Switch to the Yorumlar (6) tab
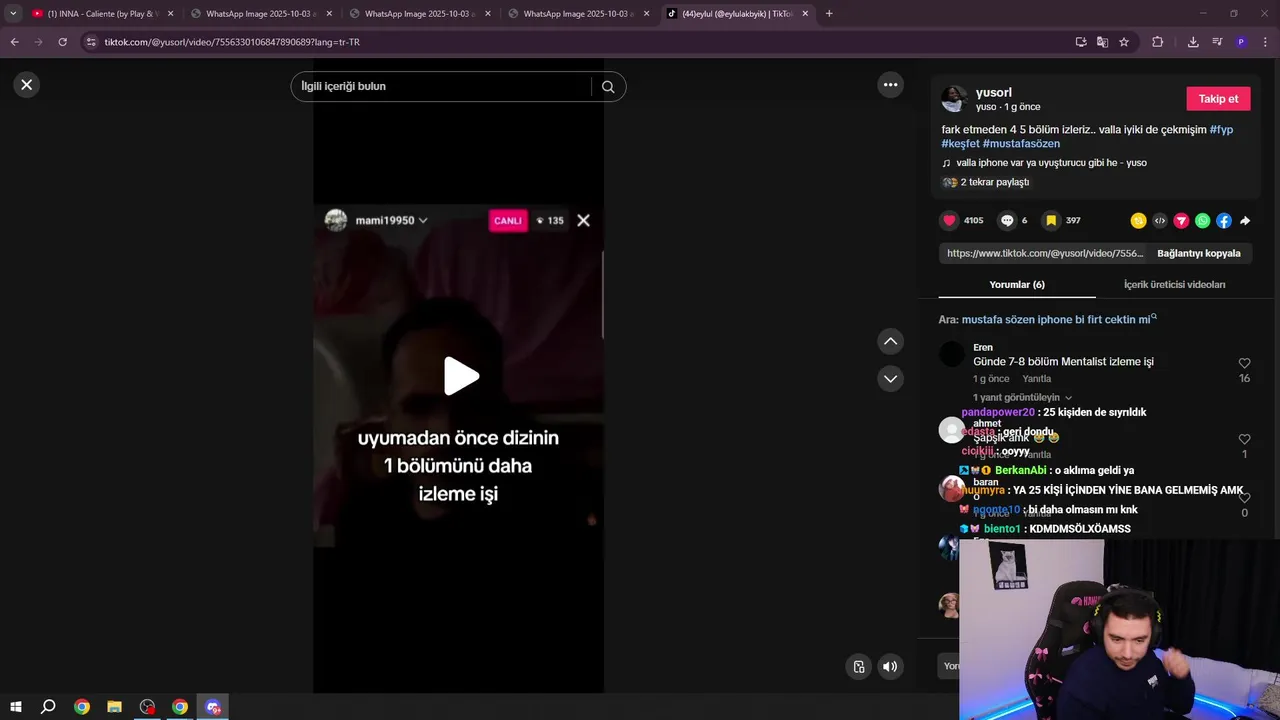 tap(1017, 285)
